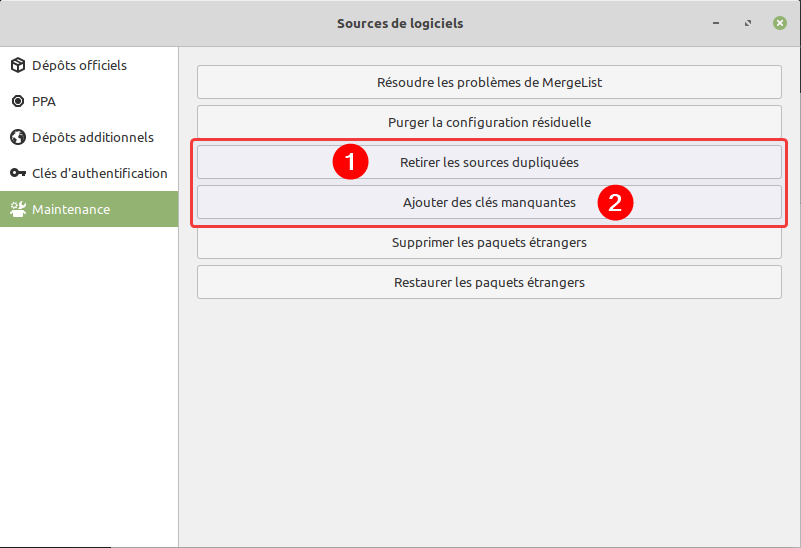This screenshot has width=801, height=548.
Task: Click the package box icon beside Dépôts officiels
Action: coord(17,66)
